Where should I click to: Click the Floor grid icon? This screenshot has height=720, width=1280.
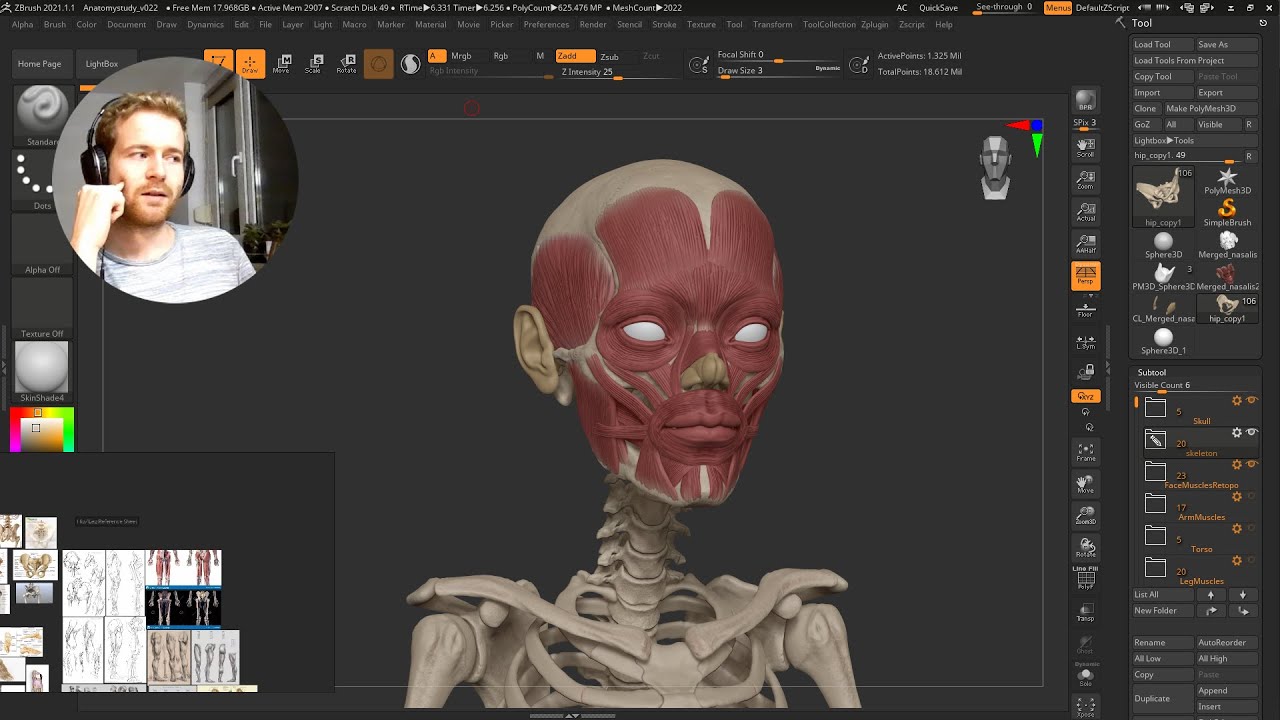tap(1085, 308)
